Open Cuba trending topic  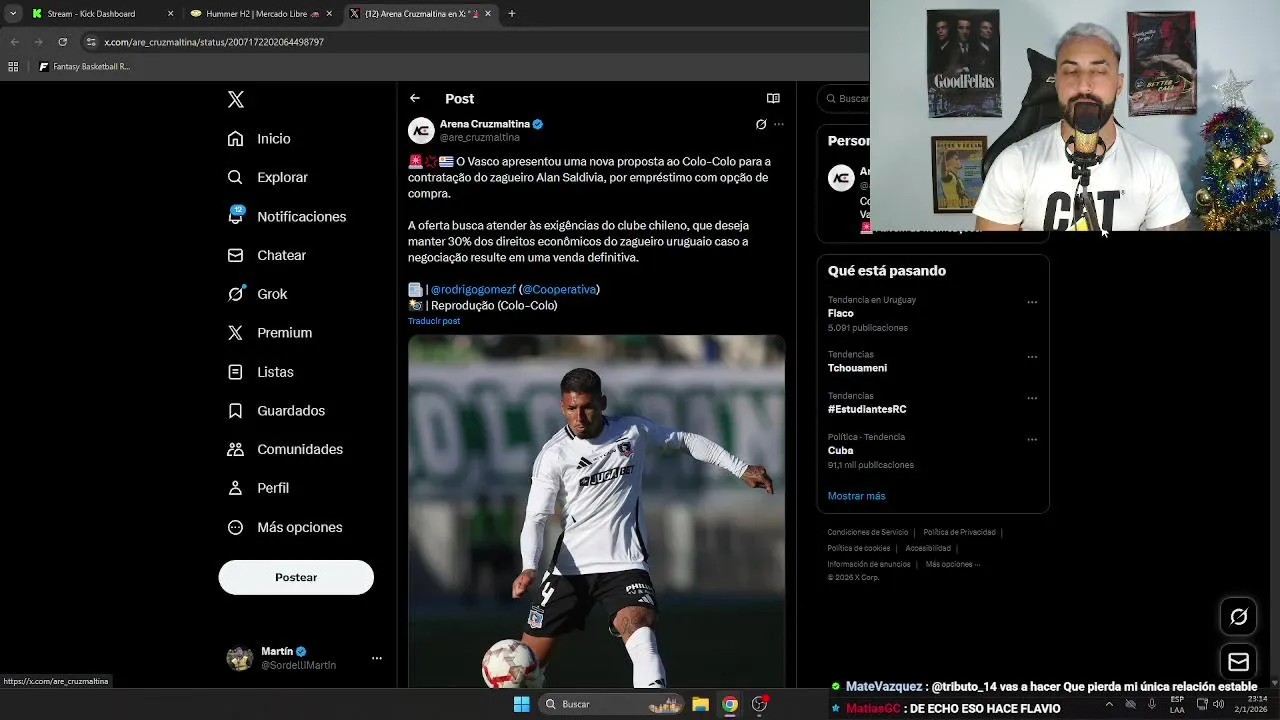point(840,450)
